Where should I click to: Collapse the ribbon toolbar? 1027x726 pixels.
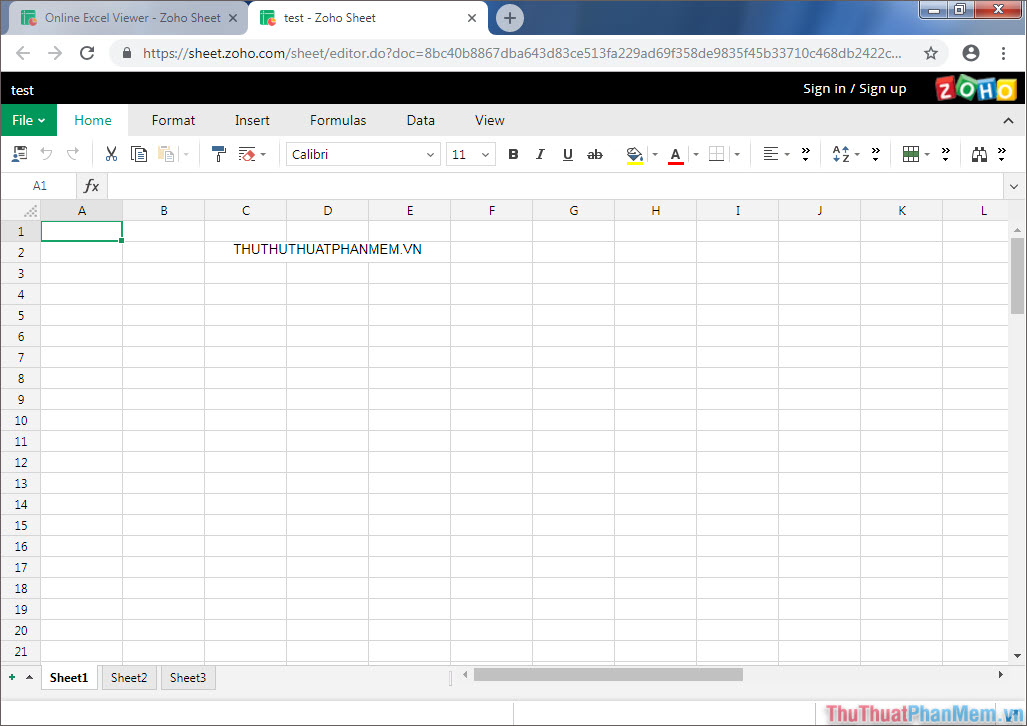[x=1009, y=121]
